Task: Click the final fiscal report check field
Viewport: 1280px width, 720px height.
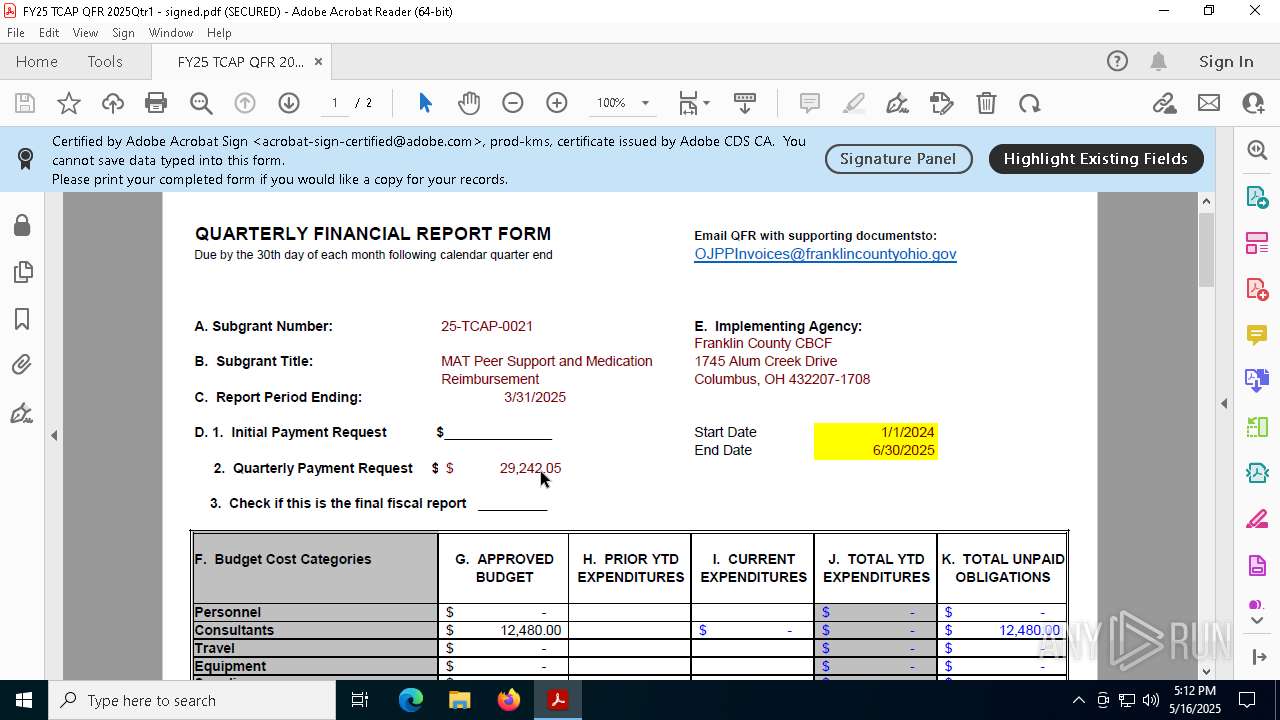Action: [x=512, y=503]
